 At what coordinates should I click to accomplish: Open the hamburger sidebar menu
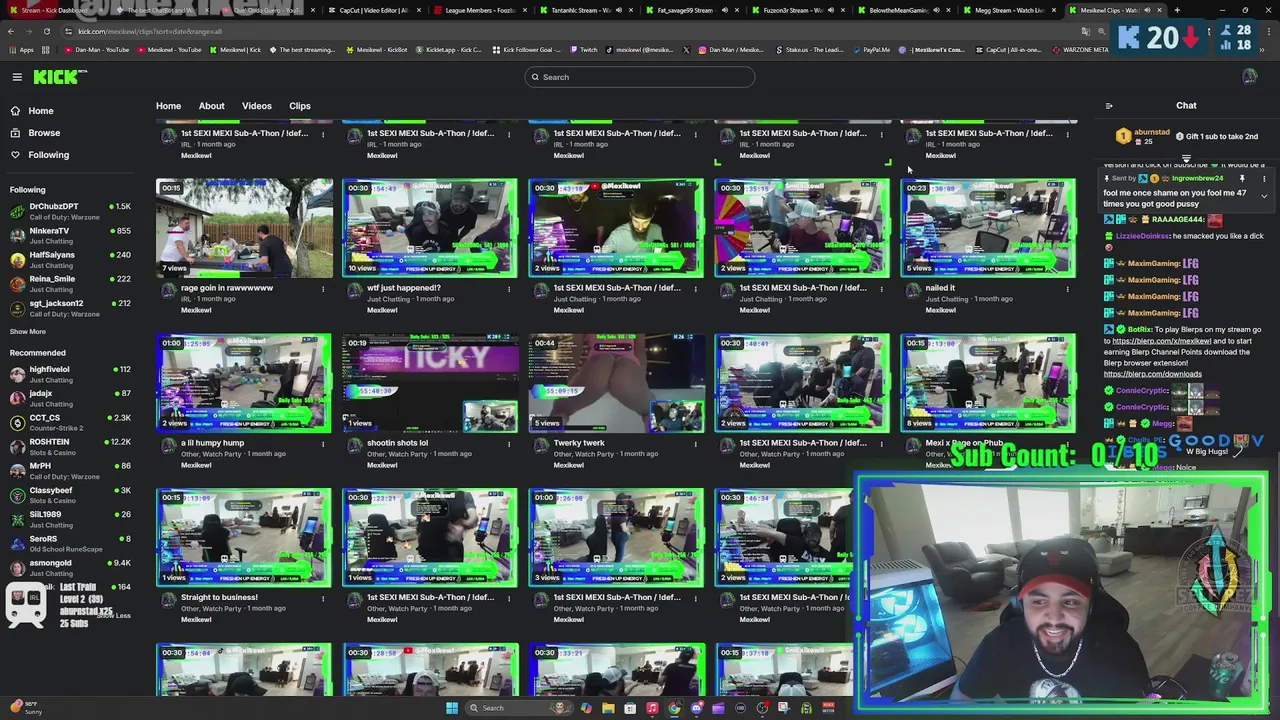(x=17, y=77)
